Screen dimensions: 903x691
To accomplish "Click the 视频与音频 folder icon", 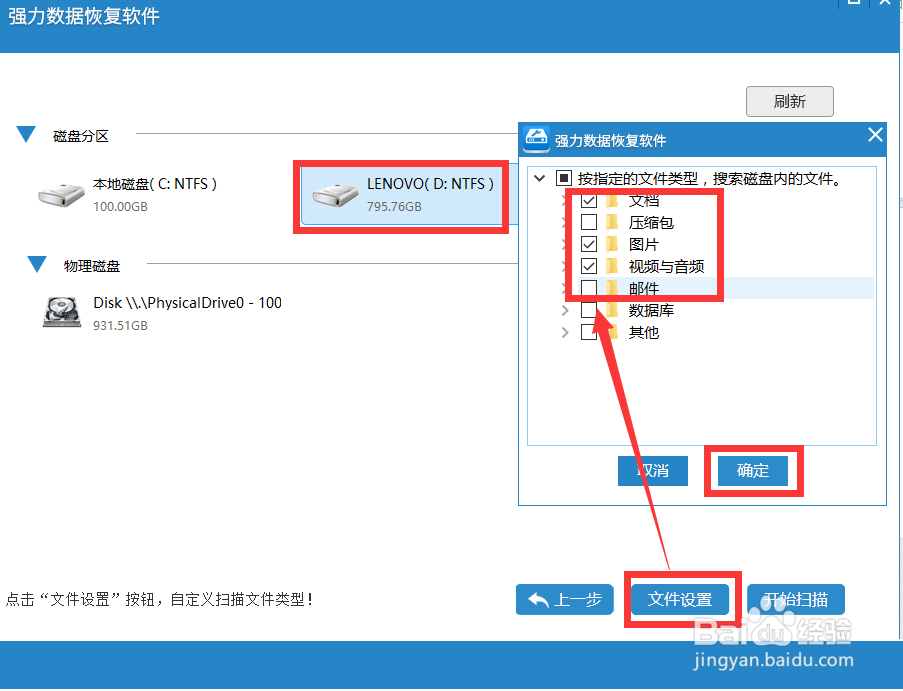I will (x=612, y=266).
